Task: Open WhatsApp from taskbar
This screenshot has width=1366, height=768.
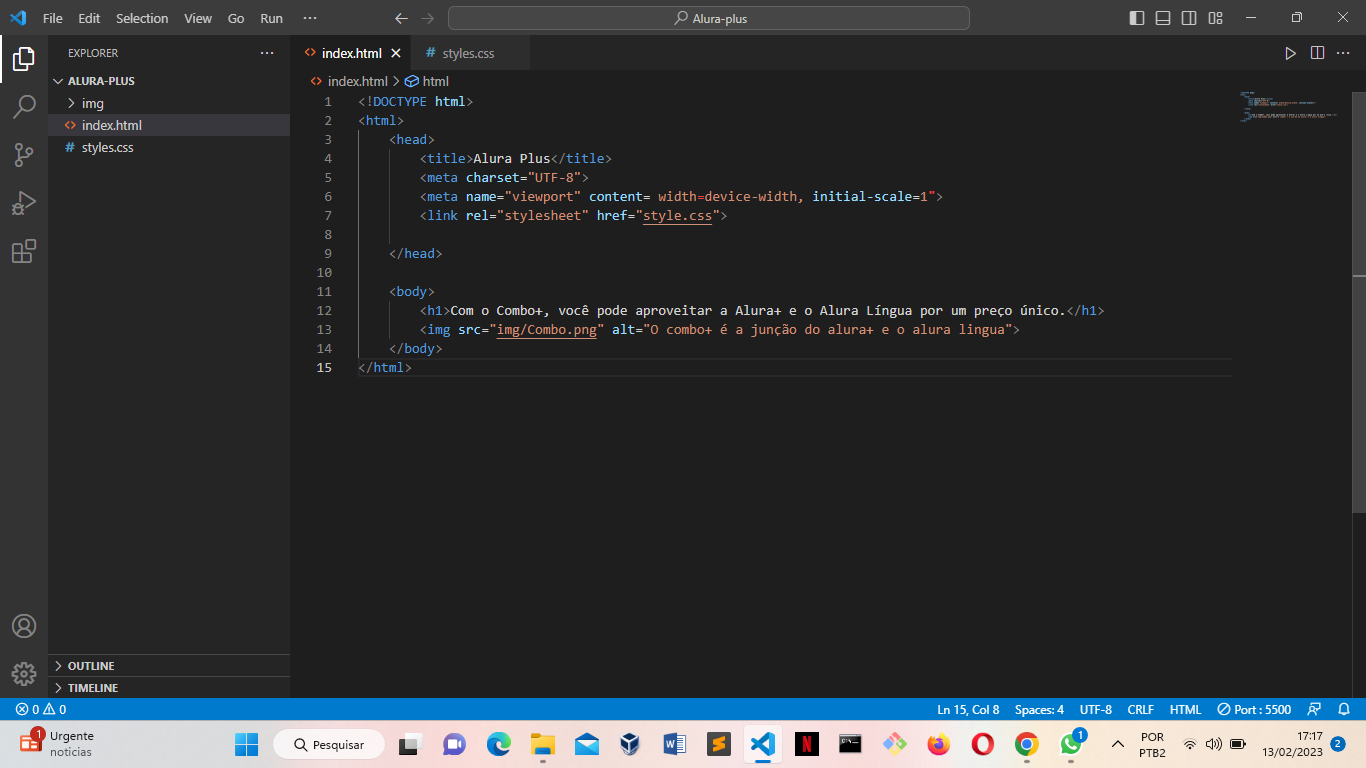Action: [x=1071, y=744]
